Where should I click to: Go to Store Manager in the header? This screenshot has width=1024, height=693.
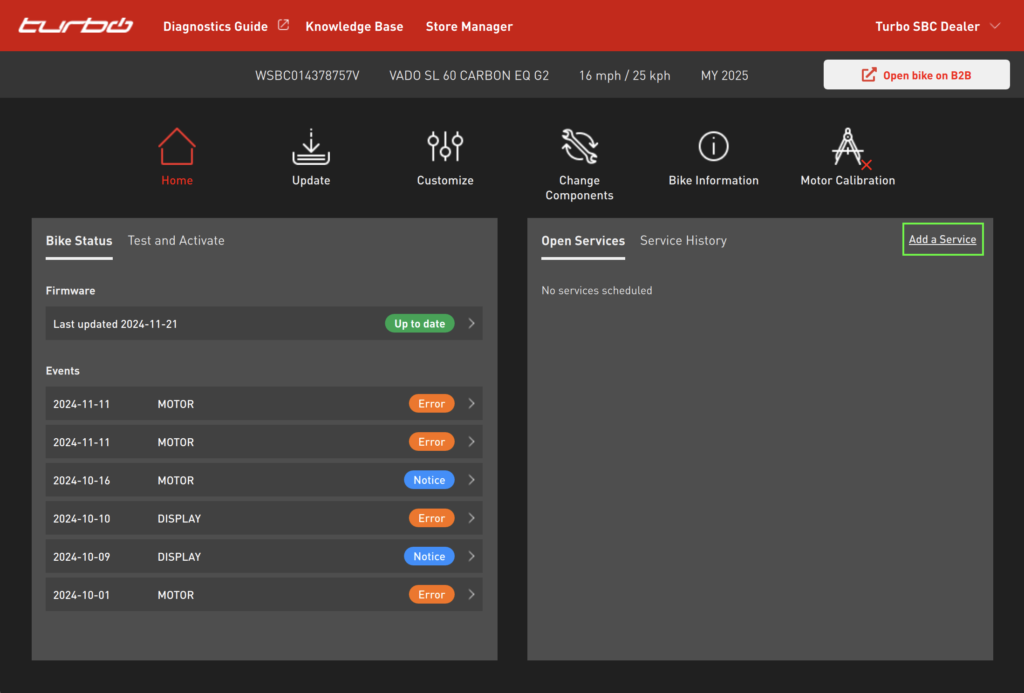469,26
